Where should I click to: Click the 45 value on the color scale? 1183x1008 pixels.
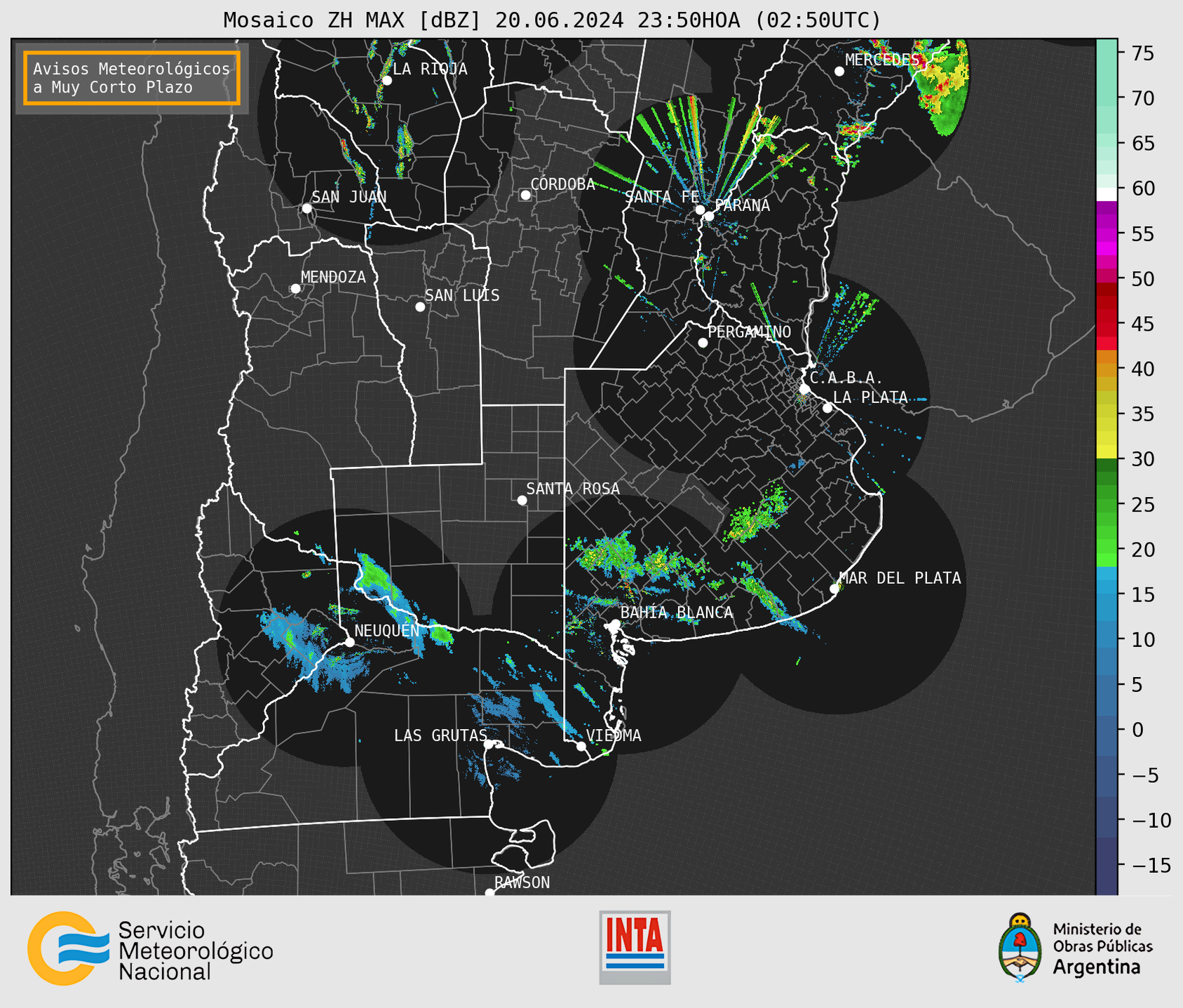[x=1143, y=324]
